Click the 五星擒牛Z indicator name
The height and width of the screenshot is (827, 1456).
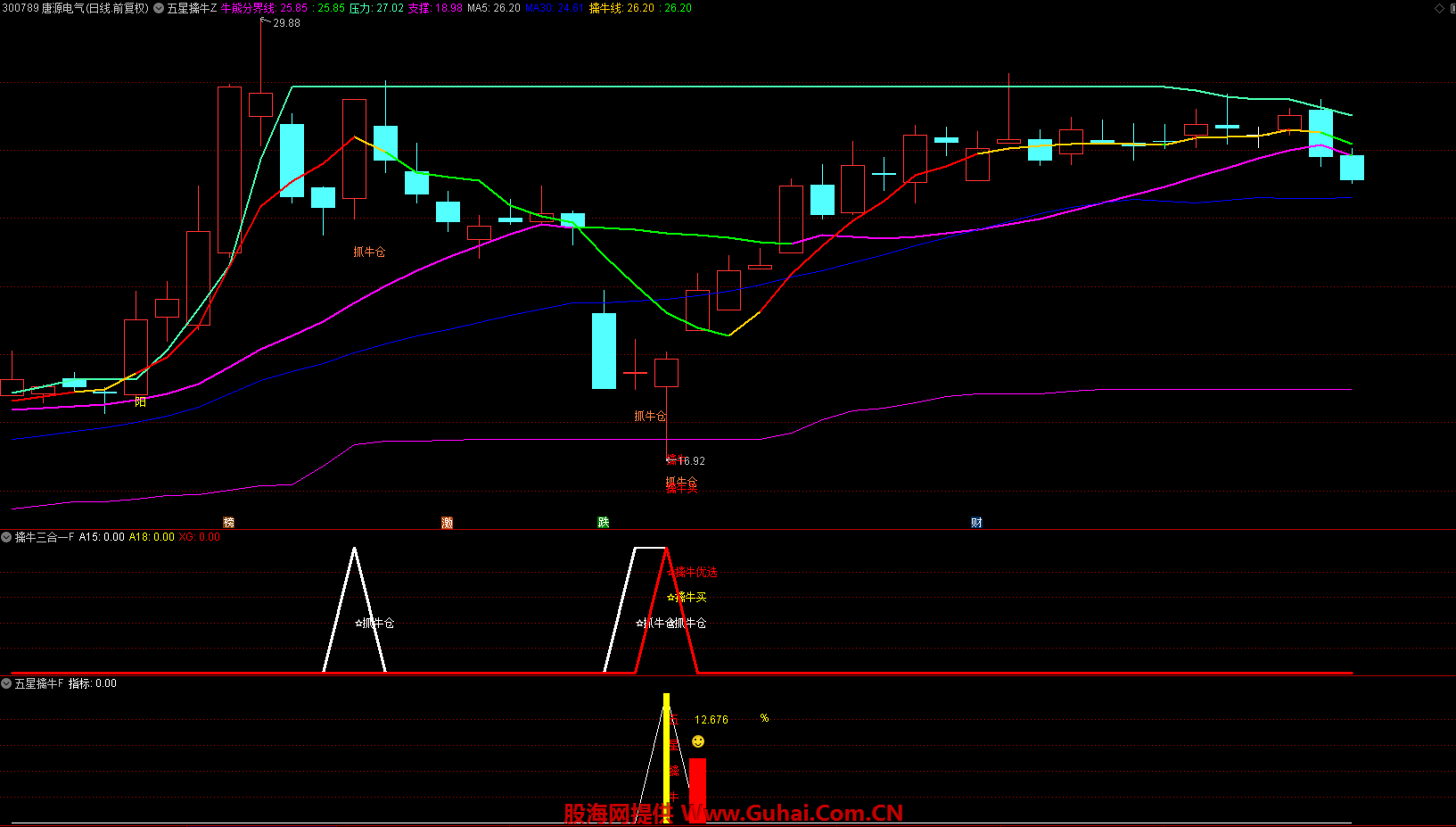tap(192, 8)
